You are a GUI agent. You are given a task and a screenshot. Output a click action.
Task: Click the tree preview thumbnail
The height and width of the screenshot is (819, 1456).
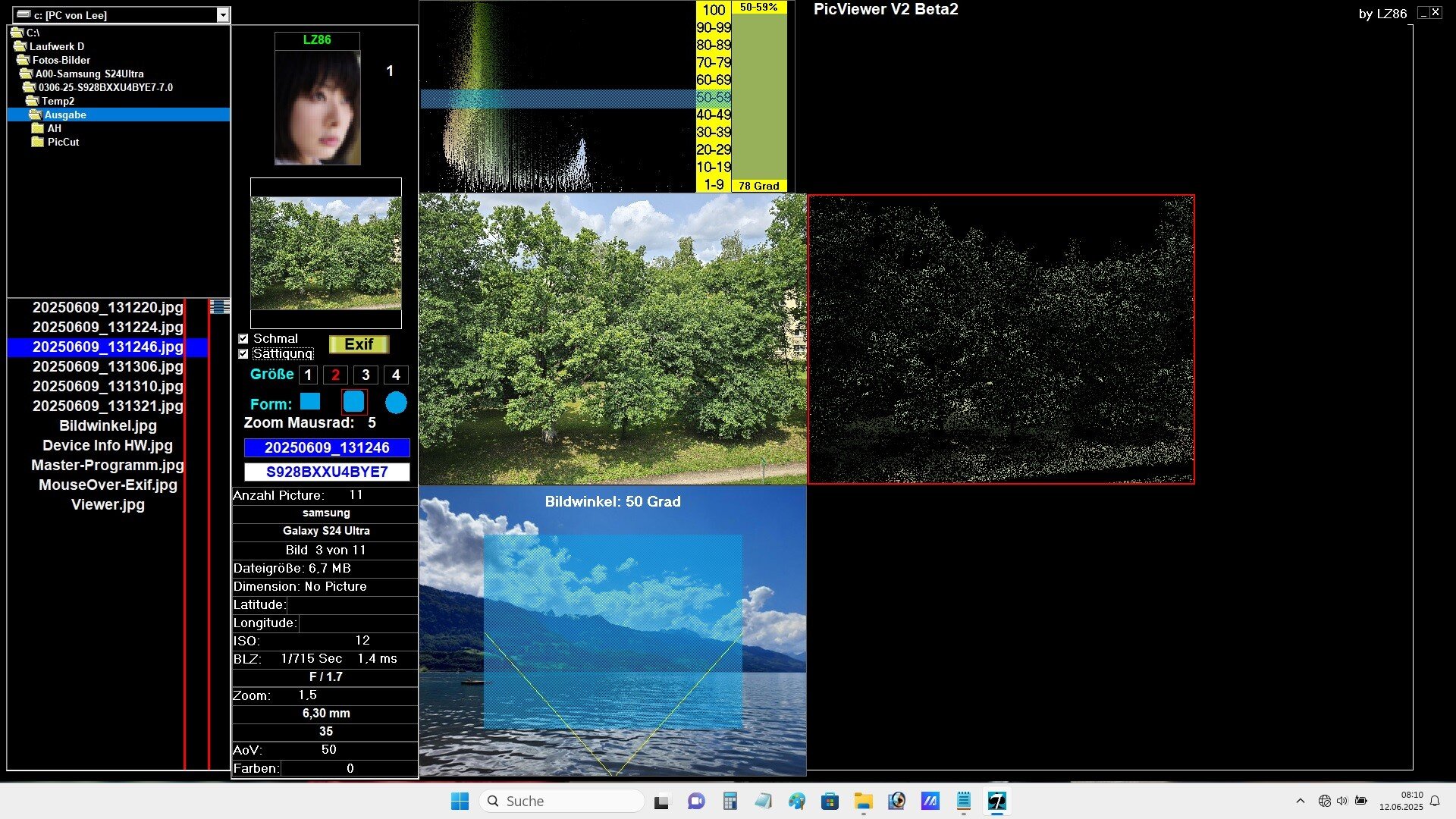pyautogui.click(x=326, y=253)
